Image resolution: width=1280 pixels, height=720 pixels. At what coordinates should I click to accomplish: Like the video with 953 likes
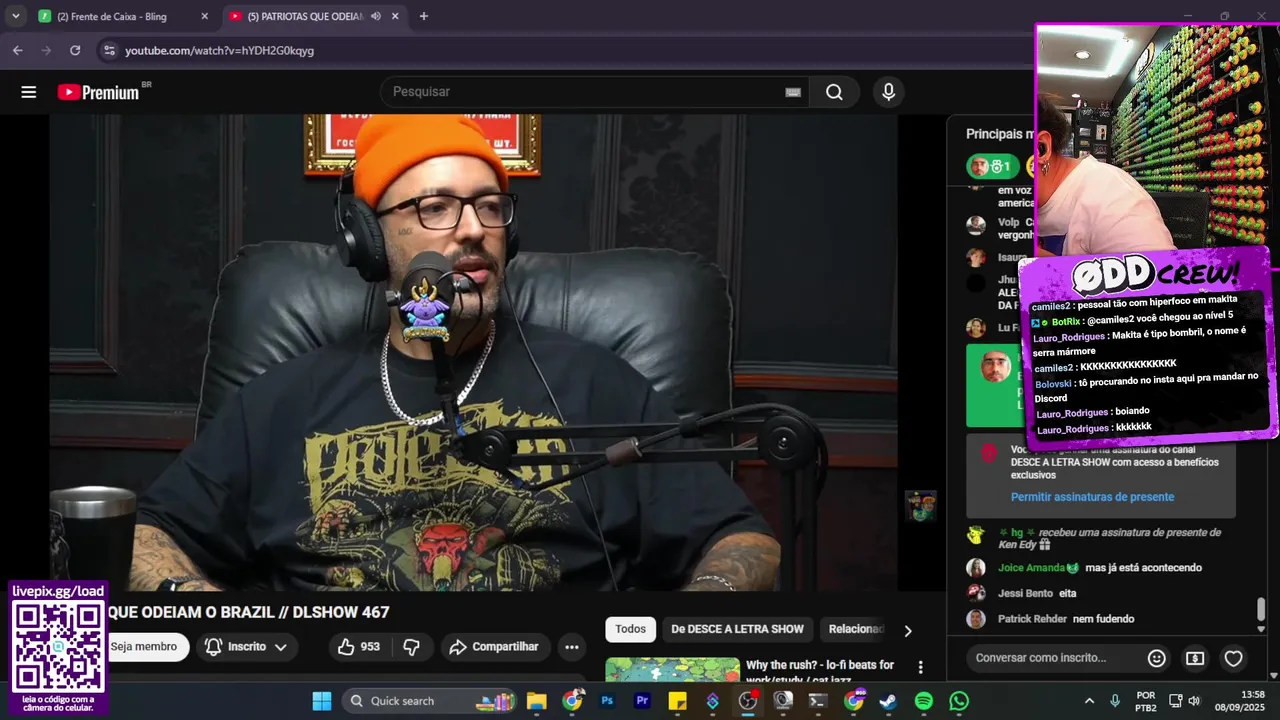point(359,647)
